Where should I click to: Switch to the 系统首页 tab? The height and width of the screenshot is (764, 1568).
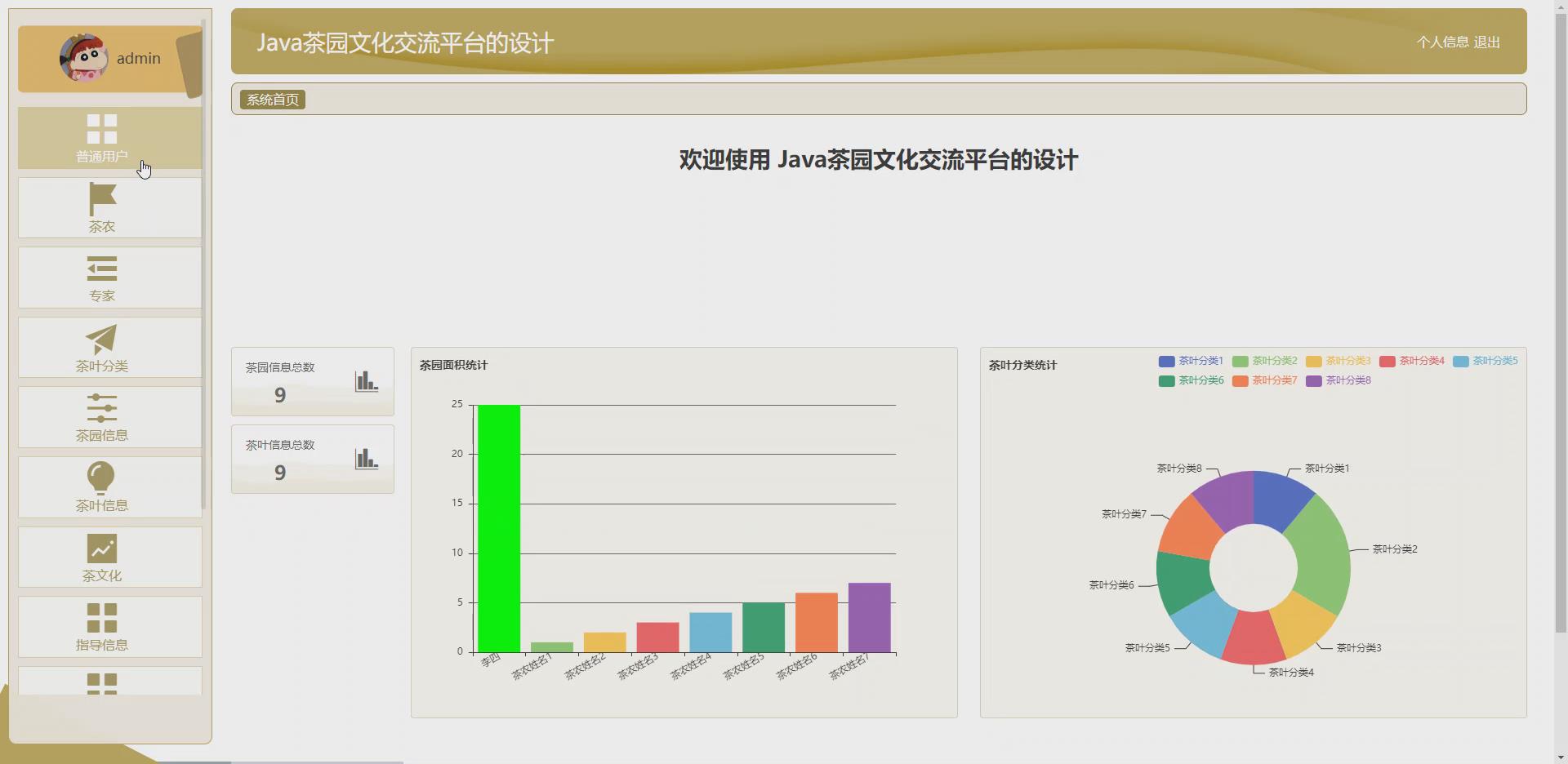pos(271,99)
